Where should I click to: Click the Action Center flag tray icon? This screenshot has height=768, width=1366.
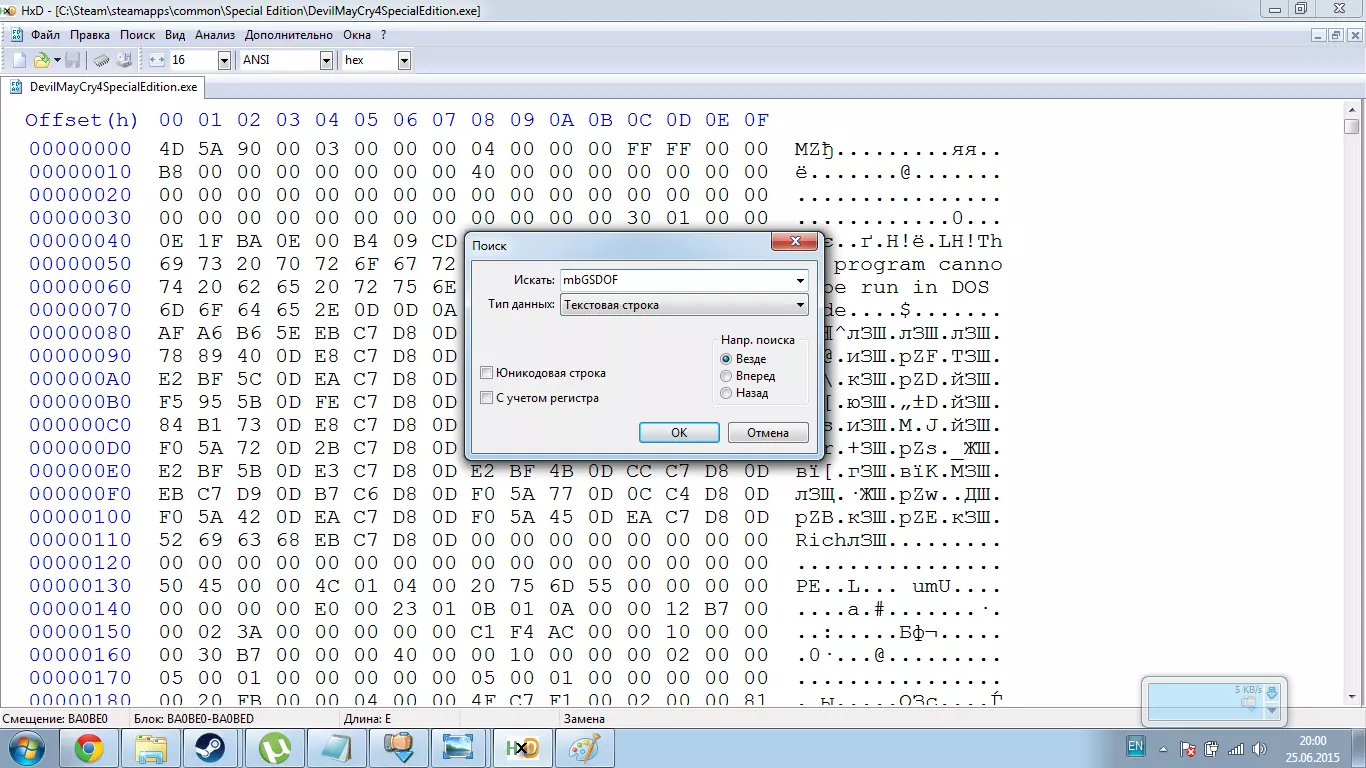[1188, 748]
